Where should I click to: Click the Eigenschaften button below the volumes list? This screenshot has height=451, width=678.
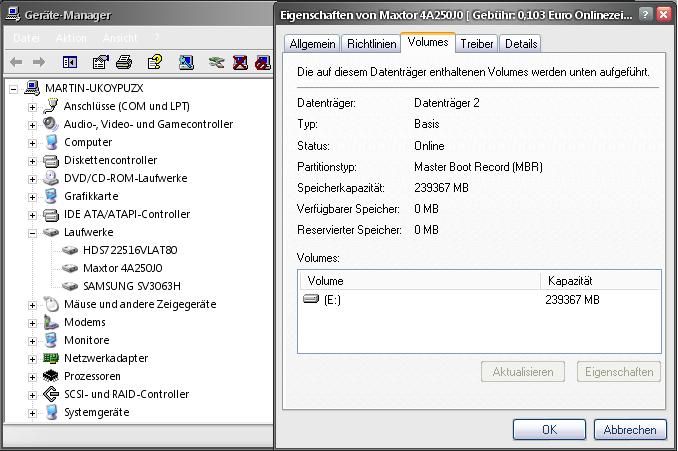click(619, 372)
